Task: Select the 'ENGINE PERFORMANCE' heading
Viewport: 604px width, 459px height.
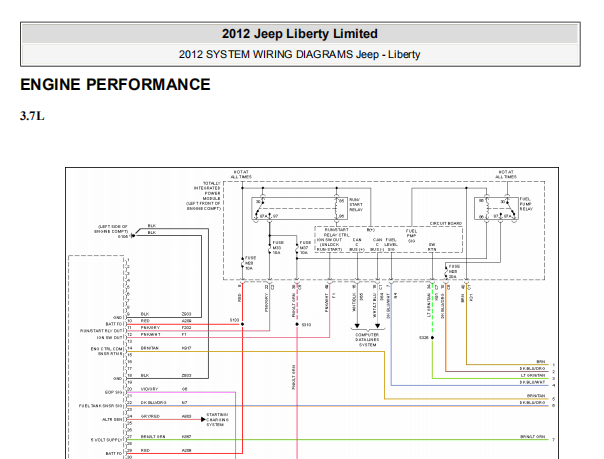Action: pos(115,84)
